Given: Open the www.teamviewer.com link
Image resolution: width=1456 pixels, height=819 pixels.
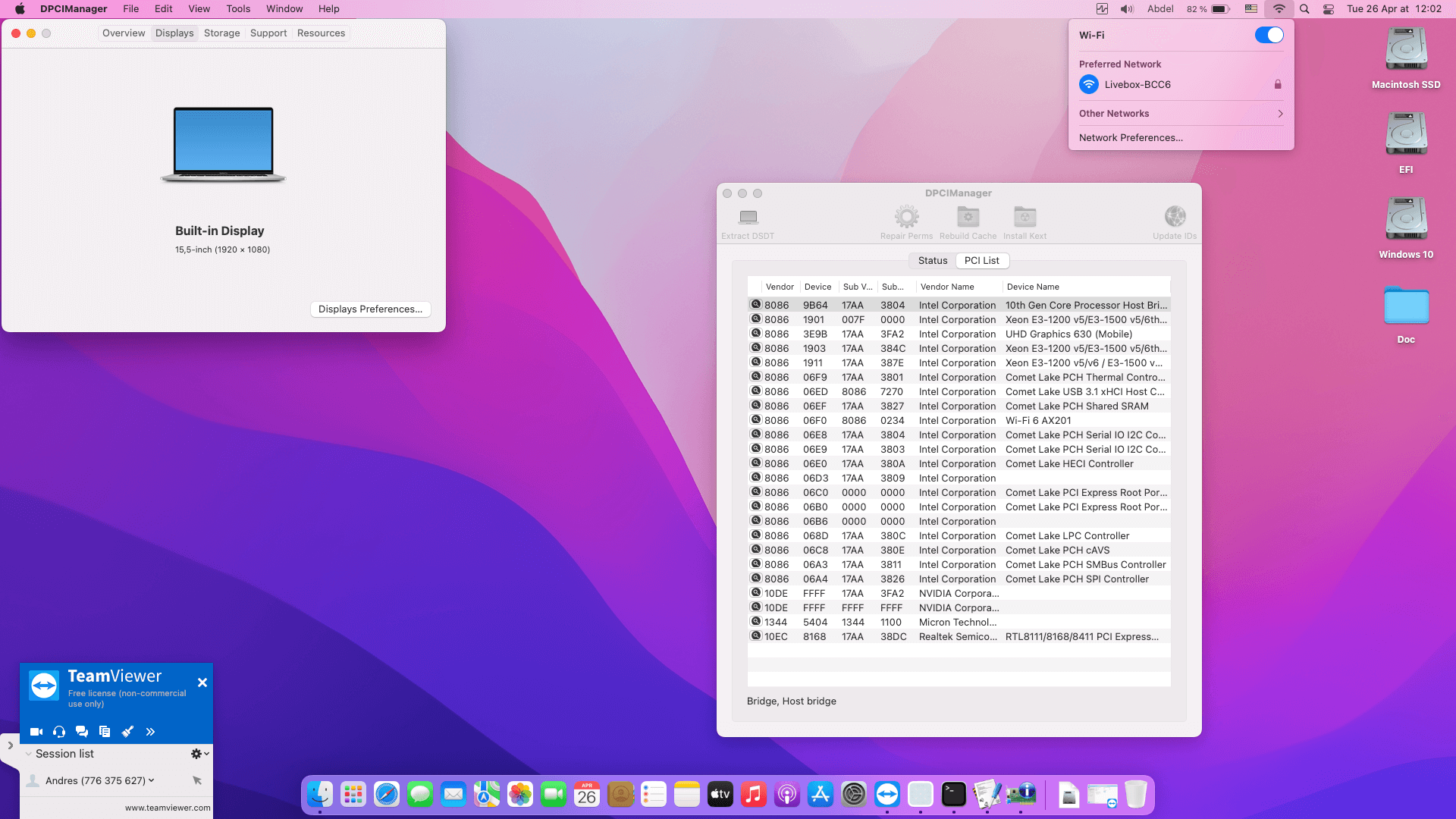Looking at the screenshot, I should click(x=168, y=808).
